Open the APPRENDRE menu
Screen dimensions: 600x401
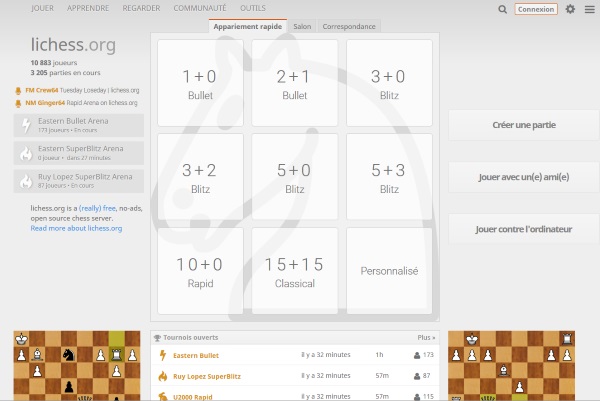tap(88, 8)
